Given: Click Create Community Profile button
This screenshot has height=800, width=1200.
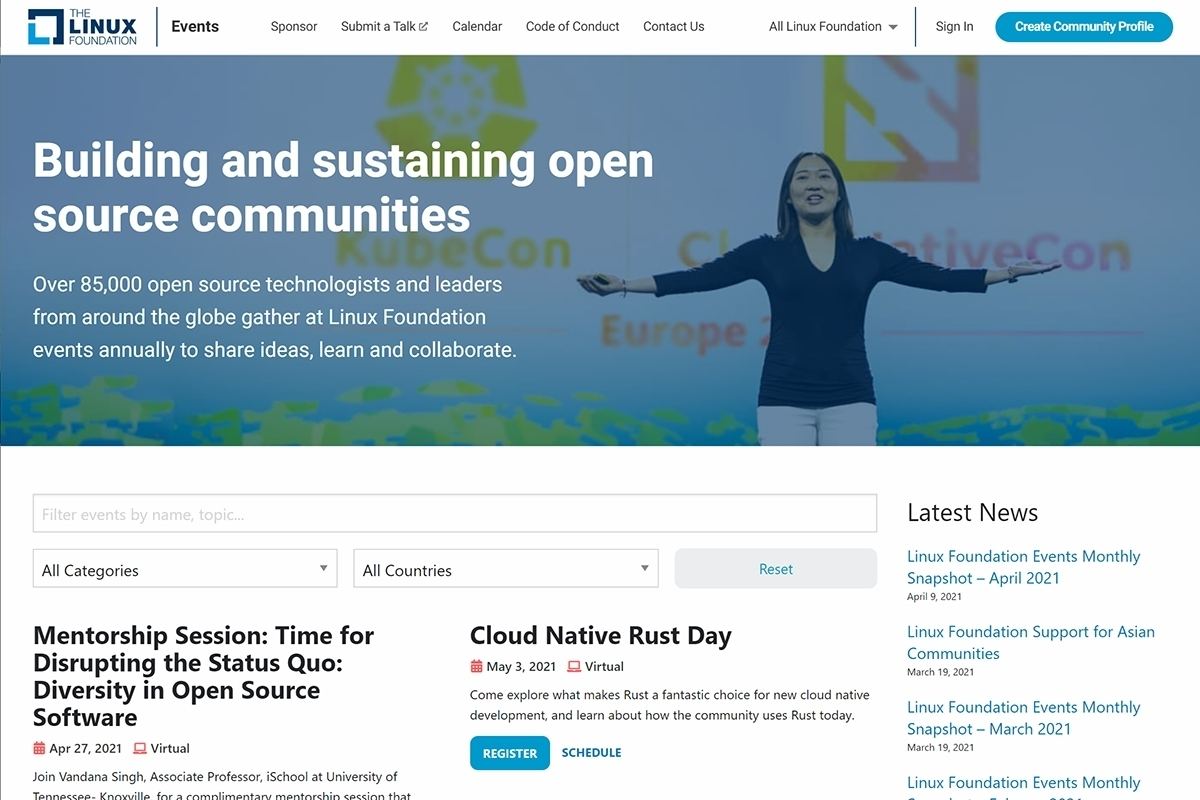Looking at the screenshot, I should point(1084,27).
